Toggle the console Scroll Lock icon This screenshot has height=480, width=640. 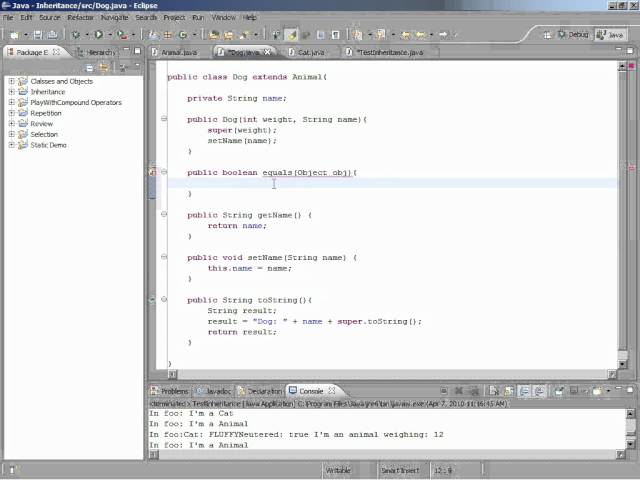[x=509, y=391]
